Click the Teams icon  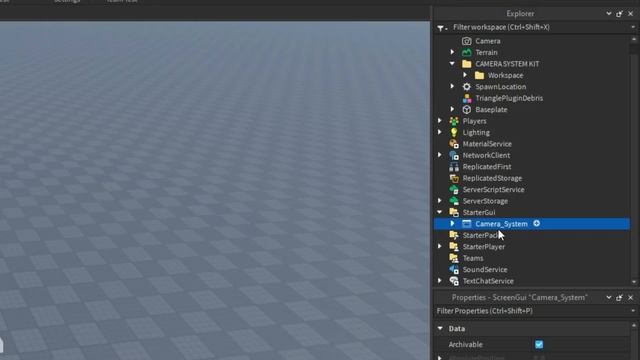454,258
